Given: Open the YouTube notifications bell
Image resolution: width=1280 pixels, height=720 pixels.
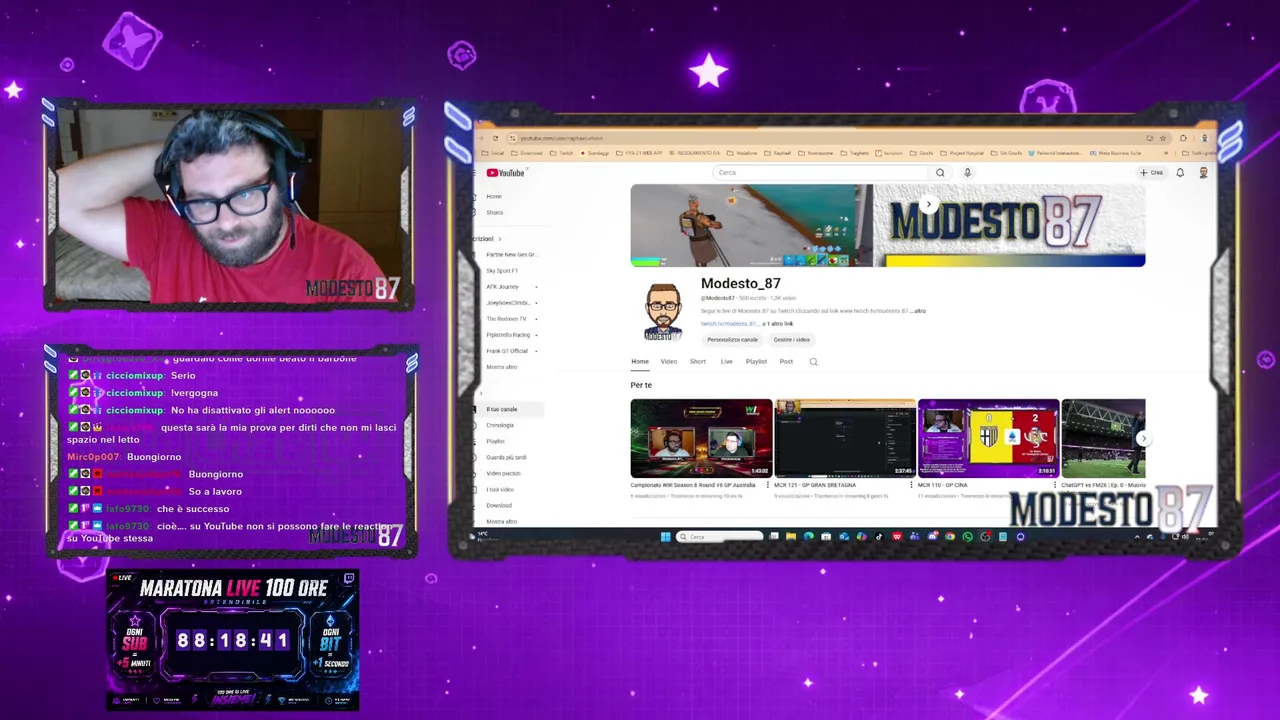Looking at the screenshot, I should (1180, 173).
